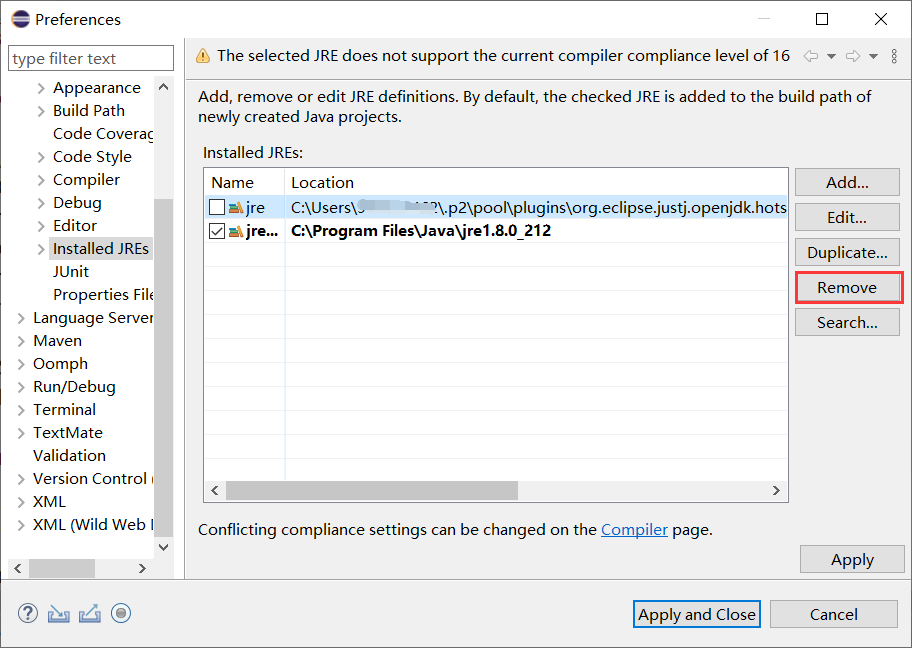Click the tree vertical scrollbar thumb
Viewport: 912px width, 648px height.
coord(164,367)
